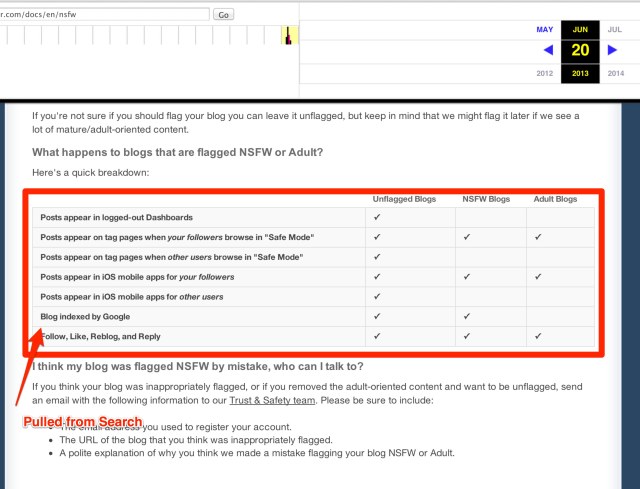Click 'iOS mobile apps for your followers' row label
640x489 pixels.
point(137,277)
